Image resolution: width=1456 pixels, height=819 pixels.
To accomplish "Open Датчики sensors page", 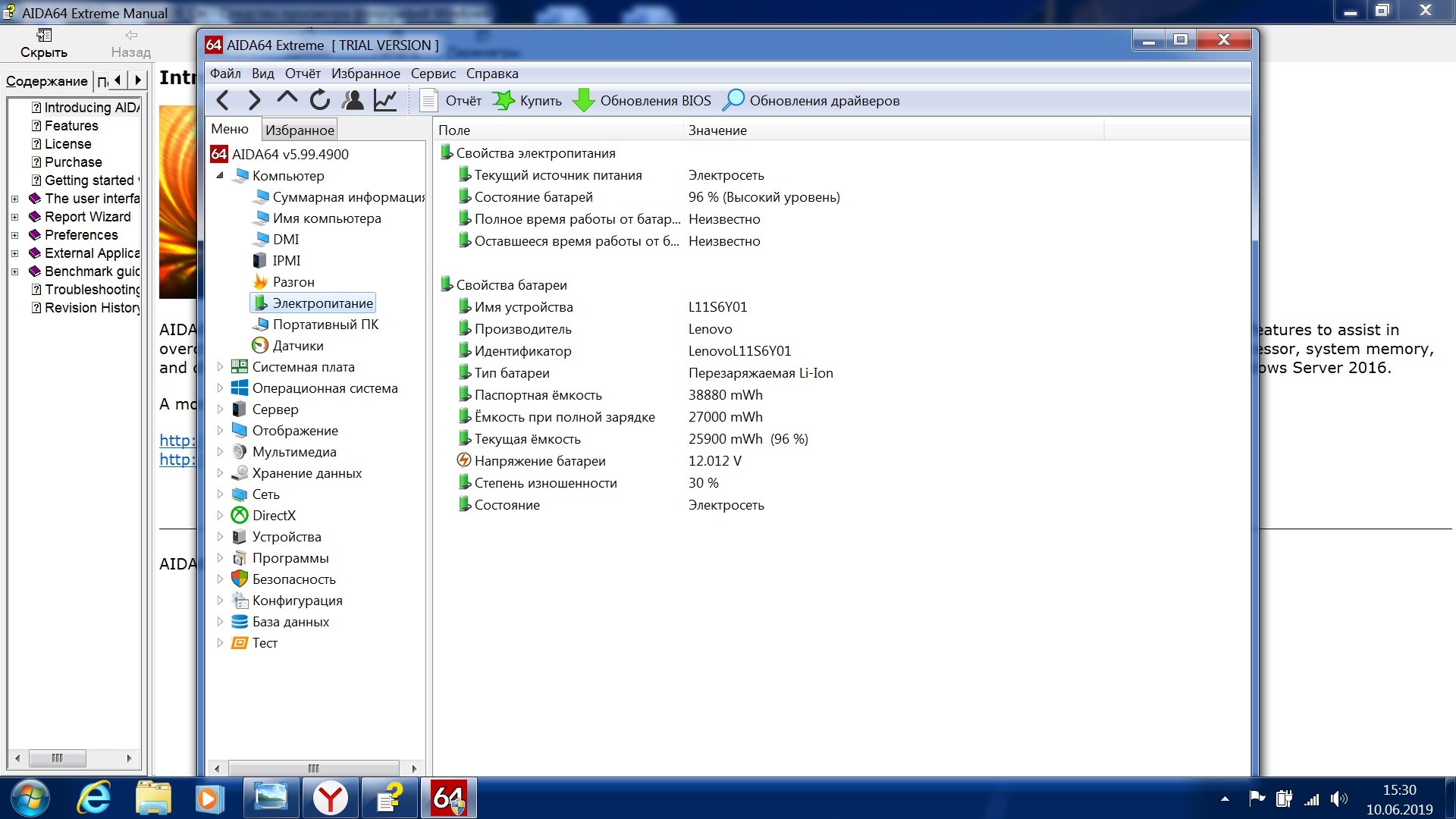I will pyautogui.click(x=288, y=345).
